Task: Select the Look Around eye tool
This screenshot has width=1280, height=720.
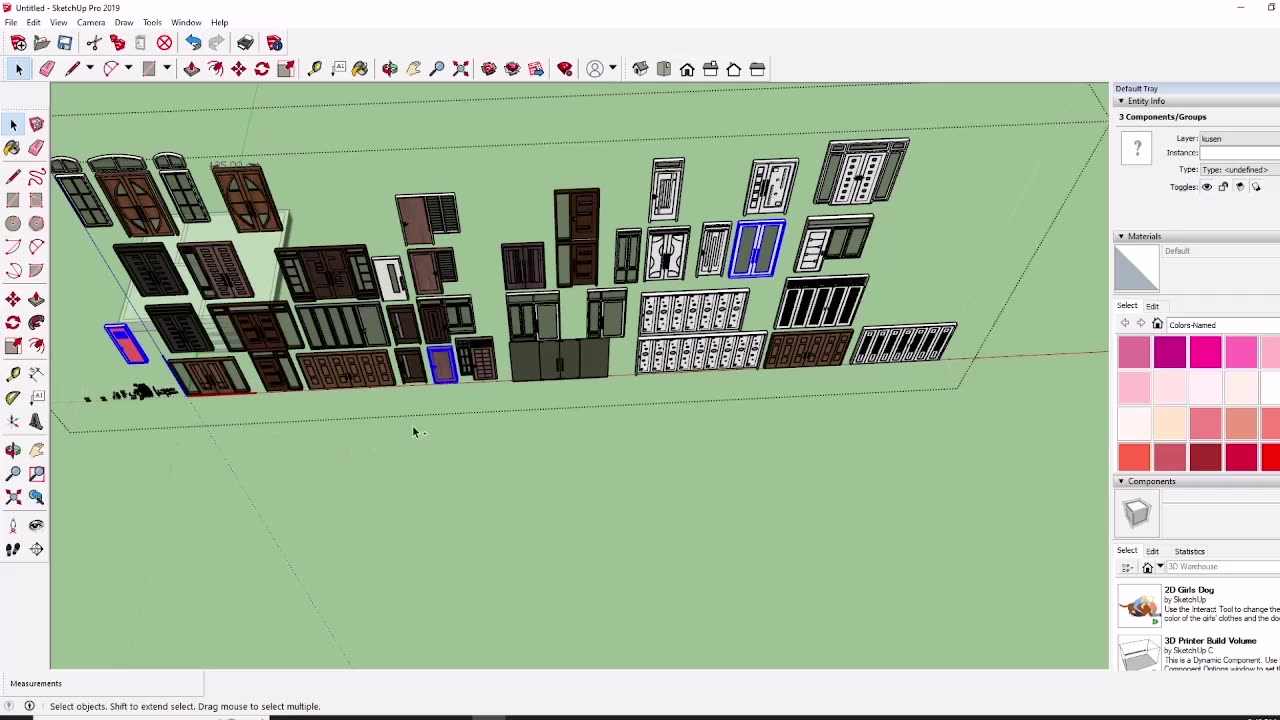Action: point(36,525)
